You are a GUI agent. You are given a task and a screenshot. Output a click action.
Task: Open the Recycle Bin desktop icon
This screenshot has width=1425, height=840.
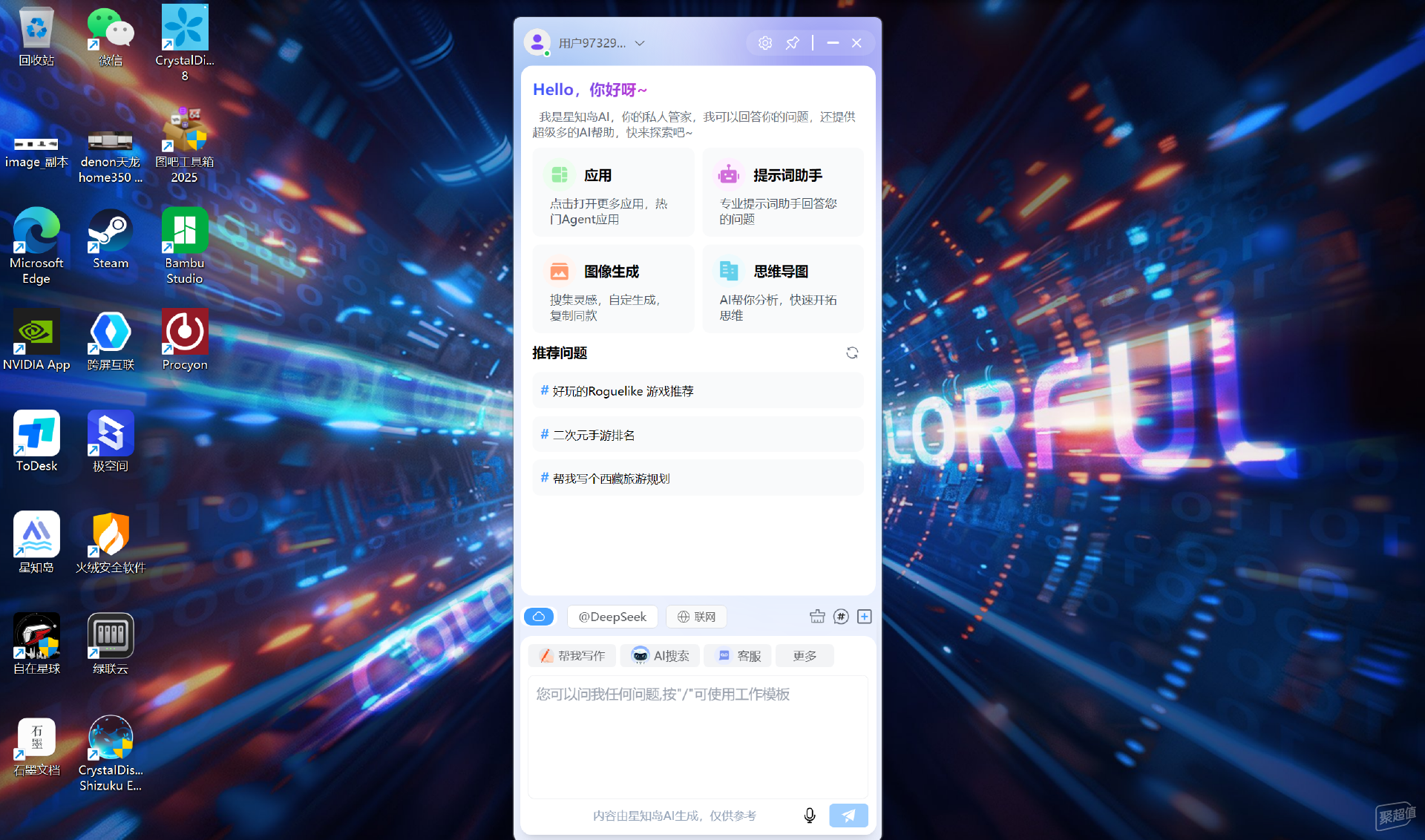coord(36,36)
